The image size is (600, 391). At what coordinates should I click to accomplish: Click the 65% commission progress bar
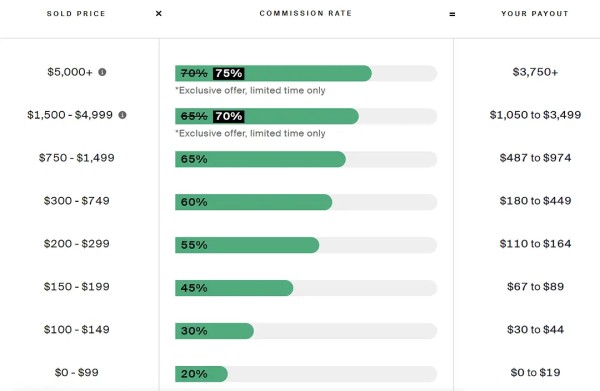pyautogui.click(x=306, y=159)
